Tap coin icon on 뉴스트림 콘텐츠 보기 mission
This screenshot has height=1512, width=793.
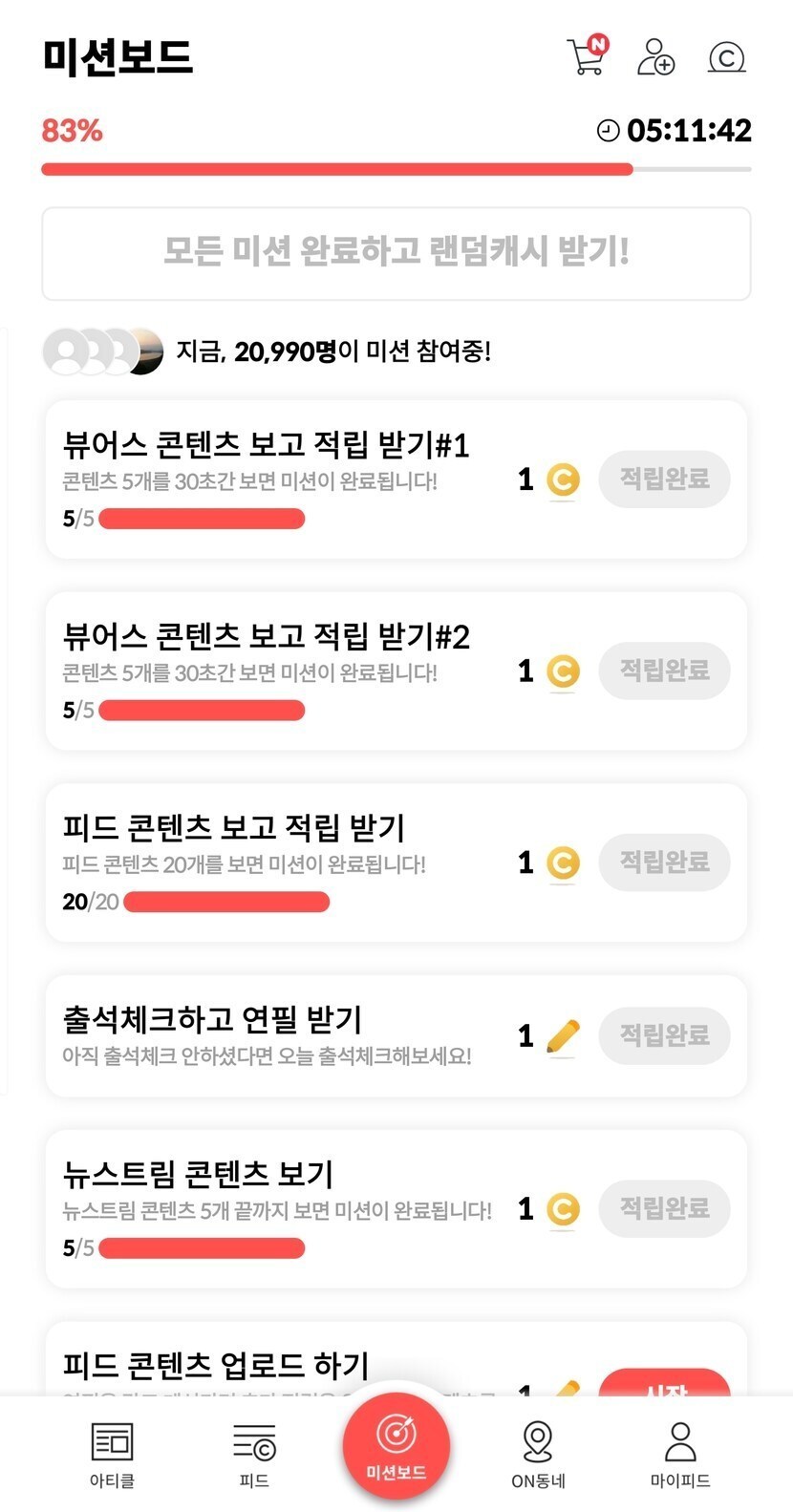pos(563,1209)
